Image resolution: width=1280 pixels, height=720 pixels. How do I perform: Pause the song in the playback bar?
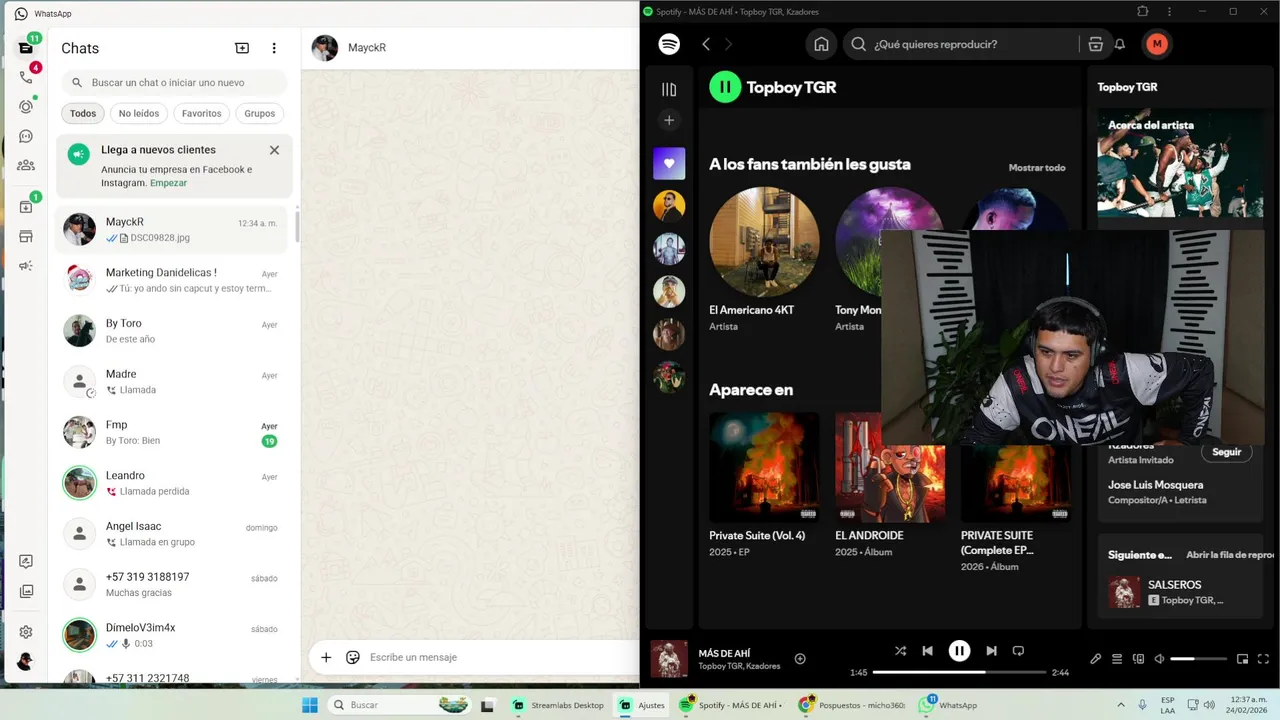pyautogui.click(x=959, y=650)
